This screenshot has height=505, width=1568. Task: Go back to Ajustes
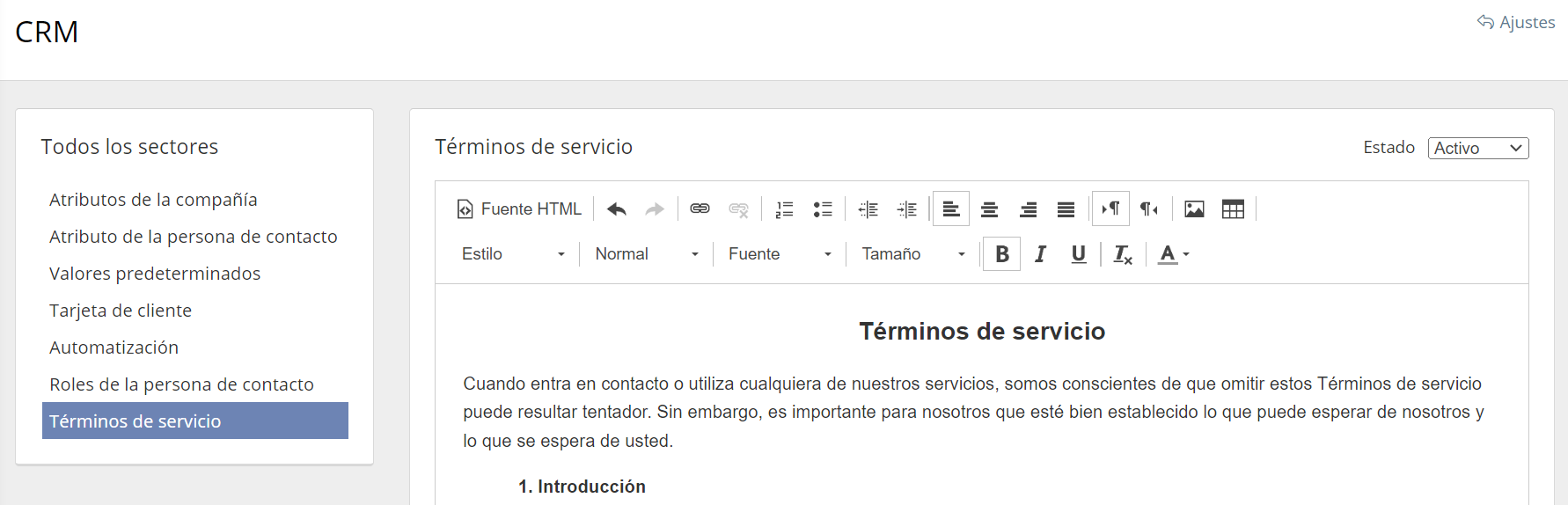[x=1516, y=23]
